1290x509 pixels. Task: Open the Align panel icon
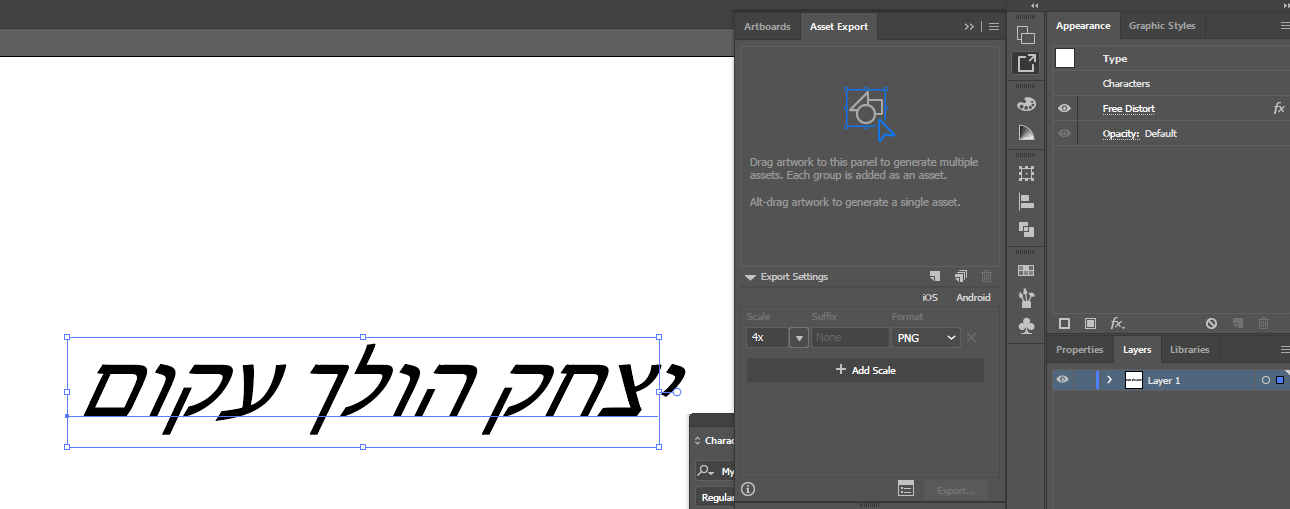(1026, 201)
